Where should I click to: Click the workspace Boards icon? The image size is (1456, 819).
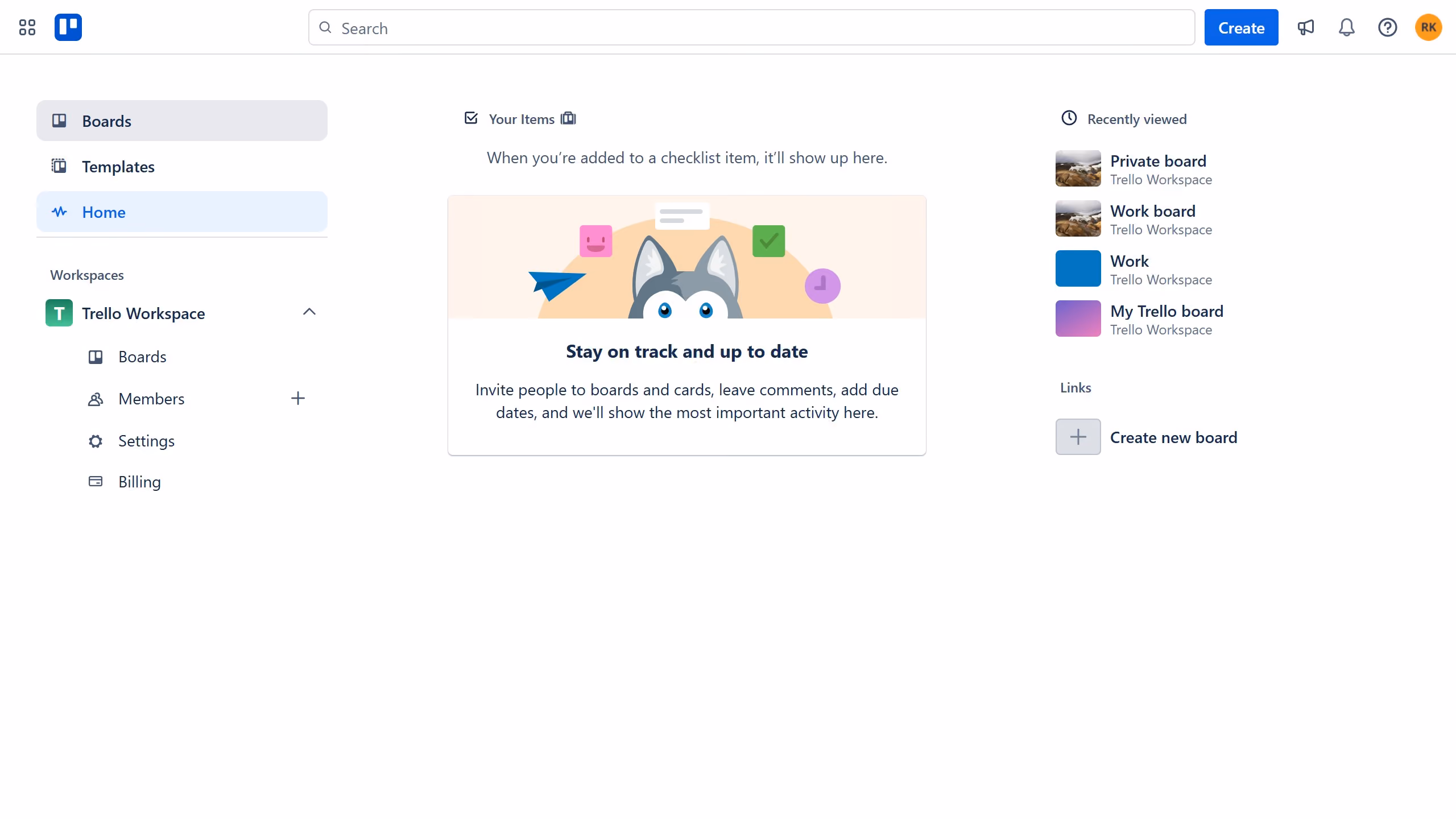coord(96,357)
